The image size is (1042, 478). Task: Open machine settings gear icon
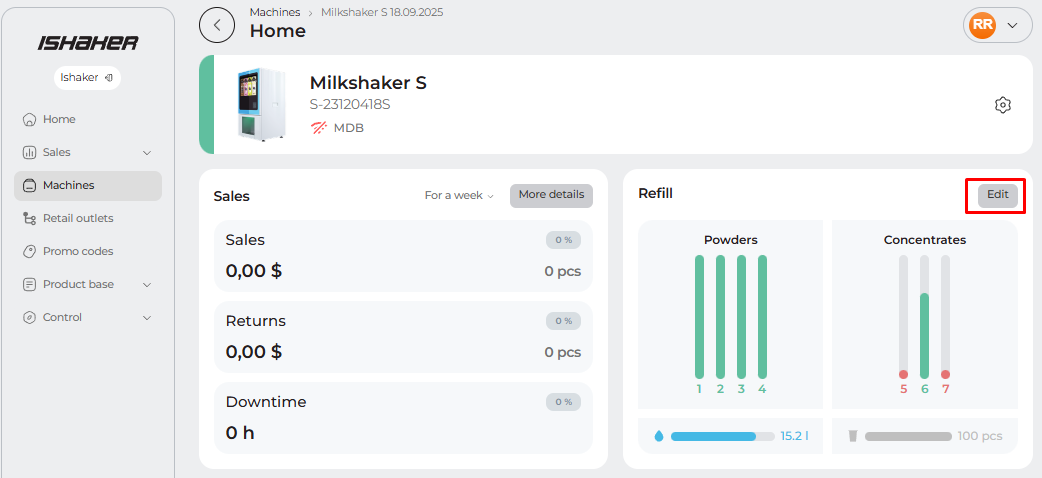1004,105
